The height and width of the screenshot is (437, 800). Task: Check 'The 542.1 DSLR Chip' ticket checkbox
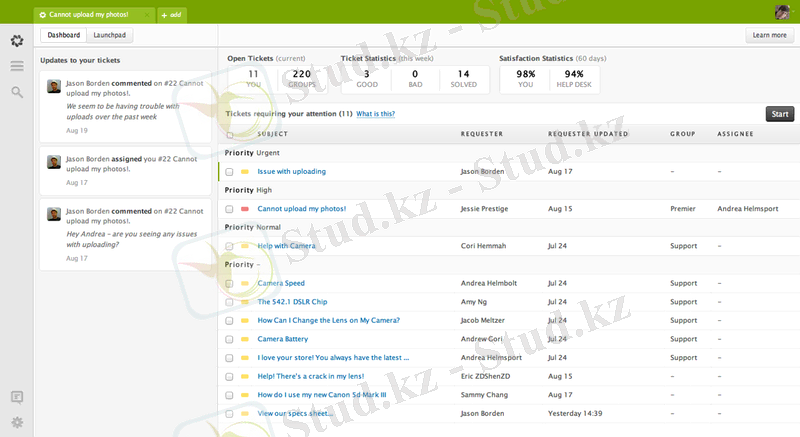[x=230, y=302]
